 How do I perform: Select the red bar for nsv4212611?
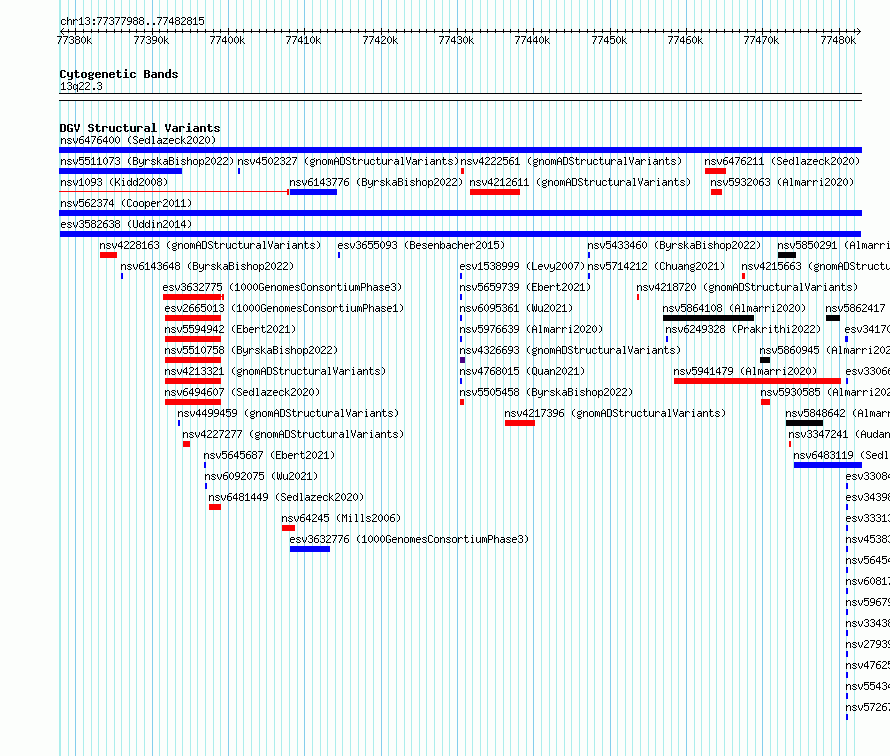495,192
